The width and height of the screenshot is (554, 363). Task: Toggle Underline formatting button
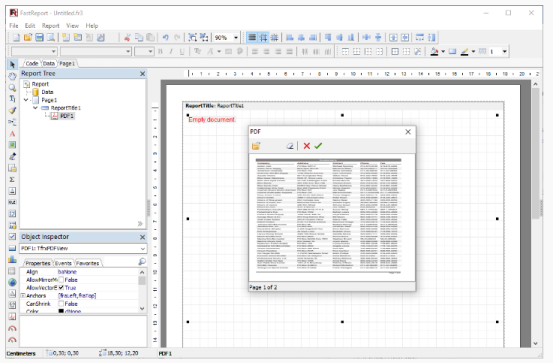[x=182, y=52]
